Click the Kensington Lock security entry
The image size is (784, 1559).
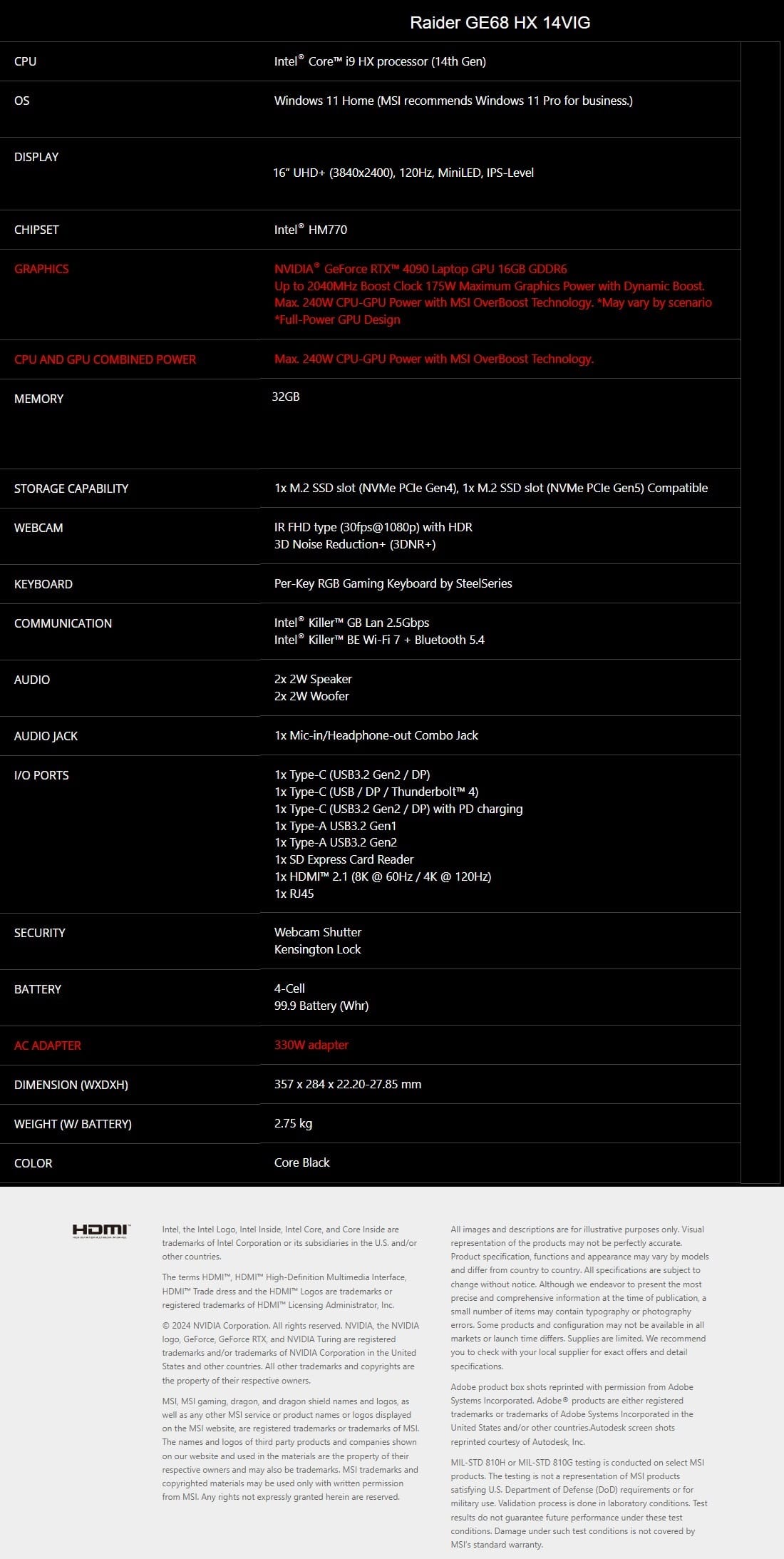click(318, 949)
